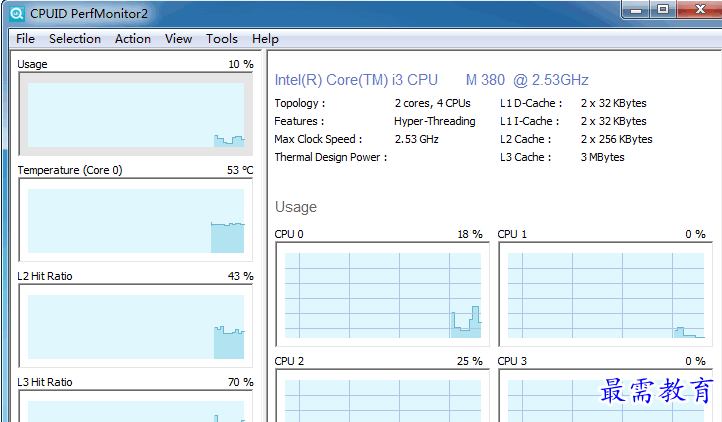Viewport: 722px width, 422px height.
Task: Maximize the PerfMonitor2 window
Action: point(663,9)
